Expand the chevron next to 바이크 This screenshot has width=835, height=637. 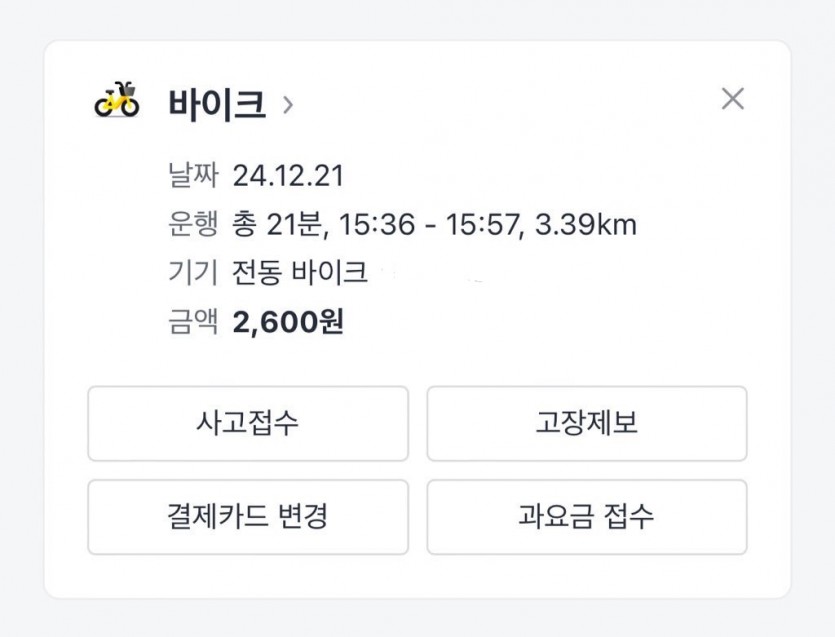(x=288, y=104)
